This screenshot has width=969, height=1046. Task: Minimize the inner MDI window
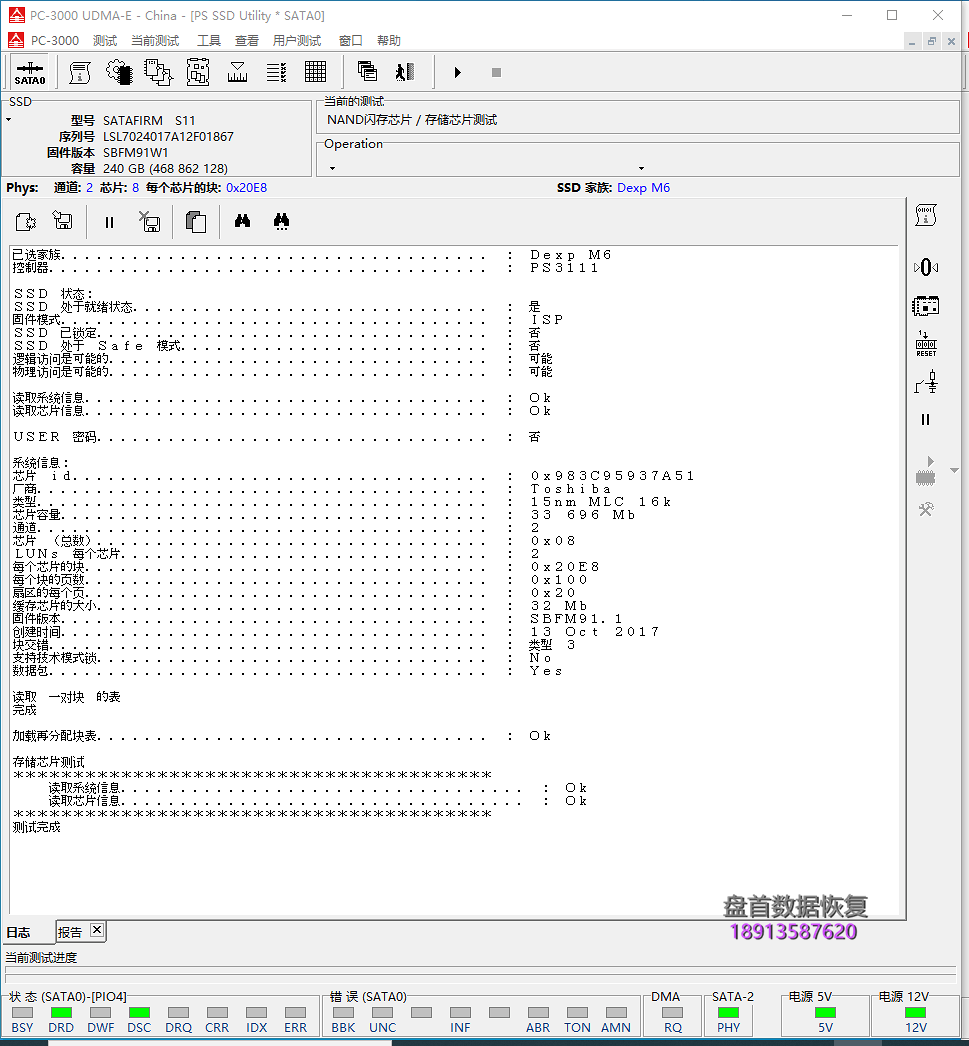[912, 41]
